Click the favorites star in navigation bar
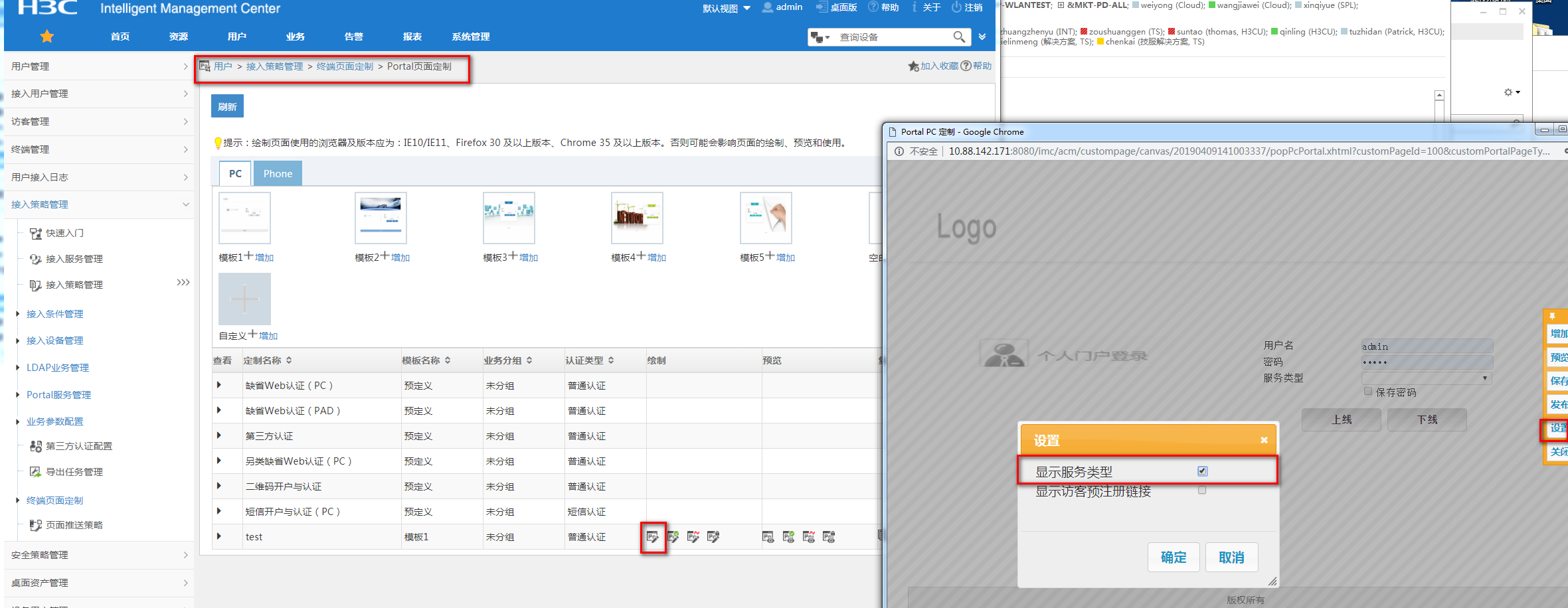The height and width of the screenshot is (608, 1568). click(x=46, y=37)
